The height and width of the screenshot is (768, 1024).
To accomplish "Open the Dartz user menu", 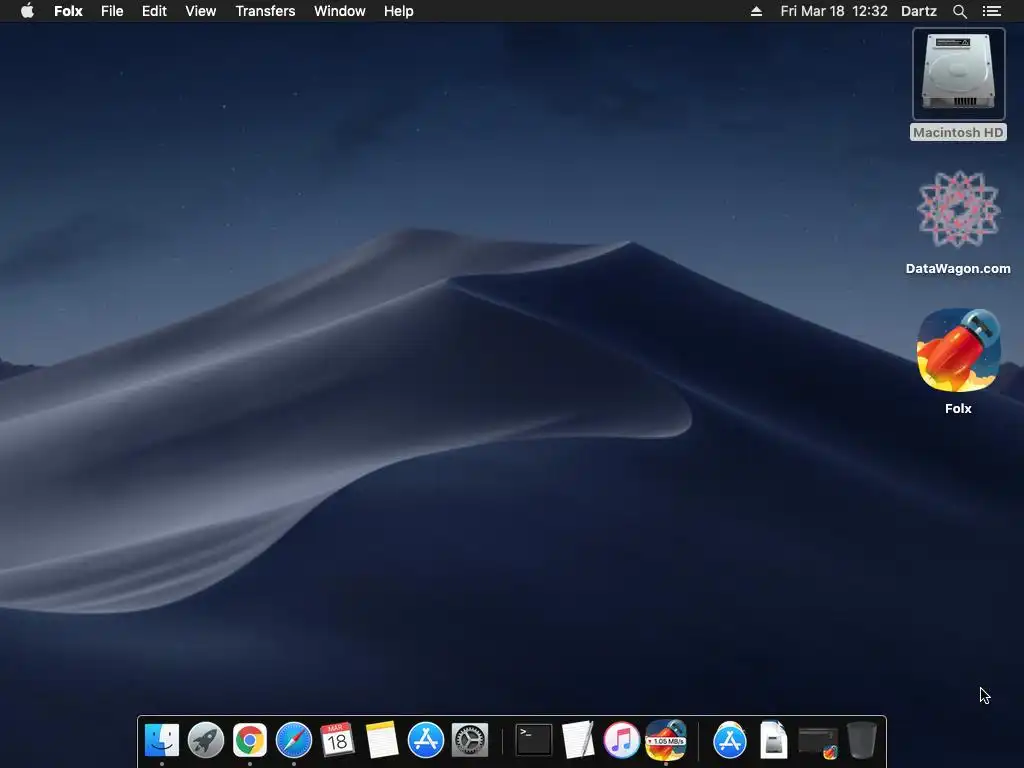I will point(919,11).
